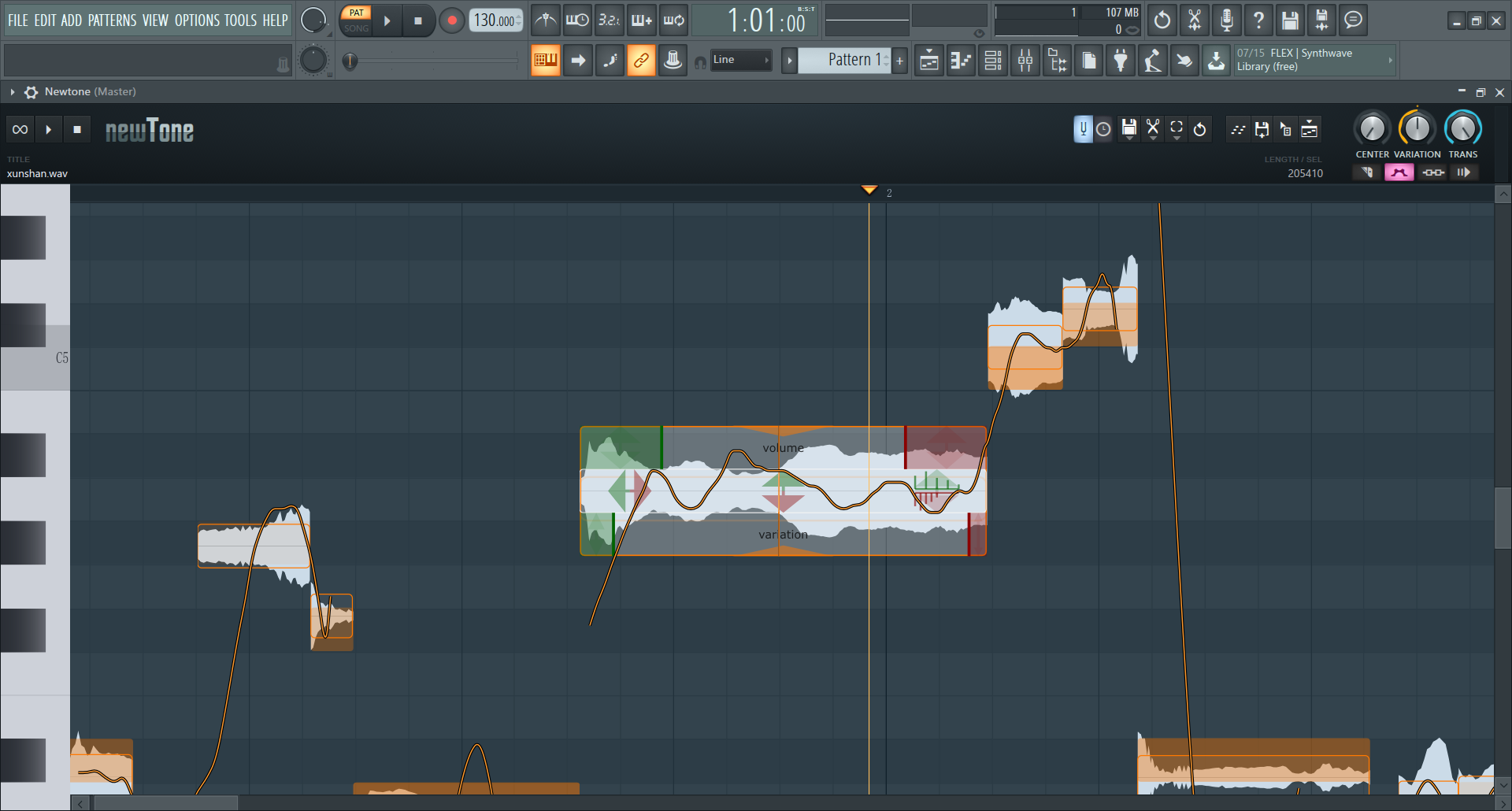The height and width of the screenshot is (811, 1512).
Task: Toggle loop recording icon
Action: tap(673, 20)
